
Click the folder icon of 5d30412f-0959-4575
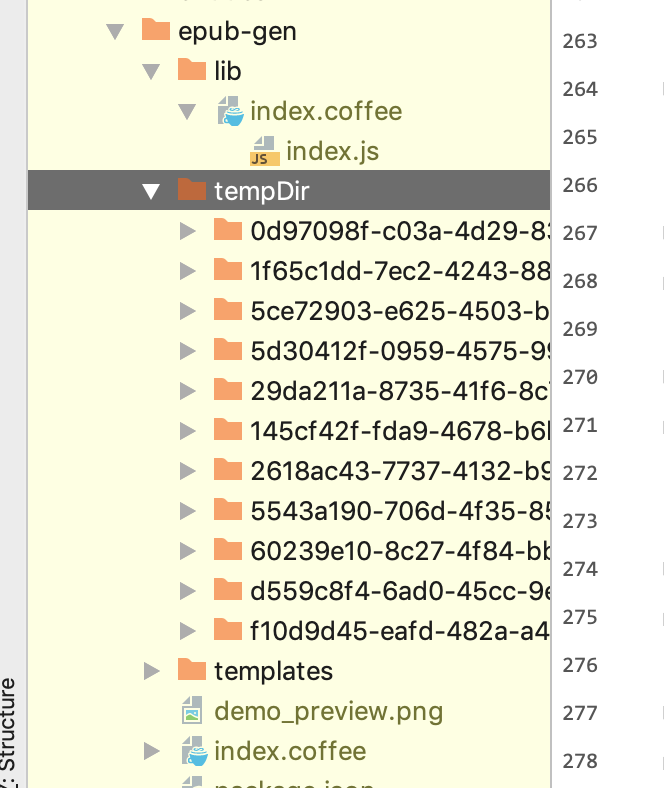coord(228,349)
